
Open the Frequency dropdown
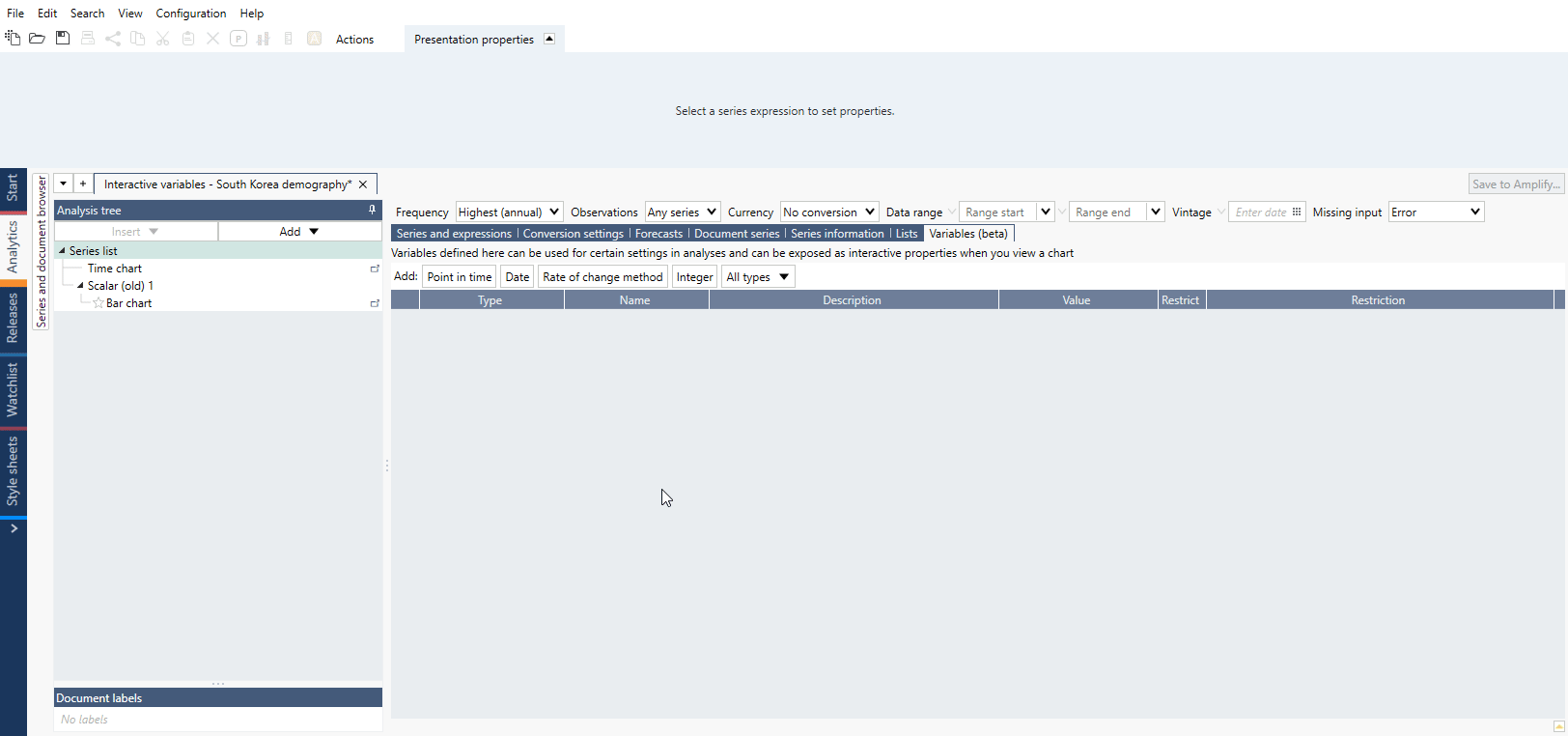pos(509,212)
